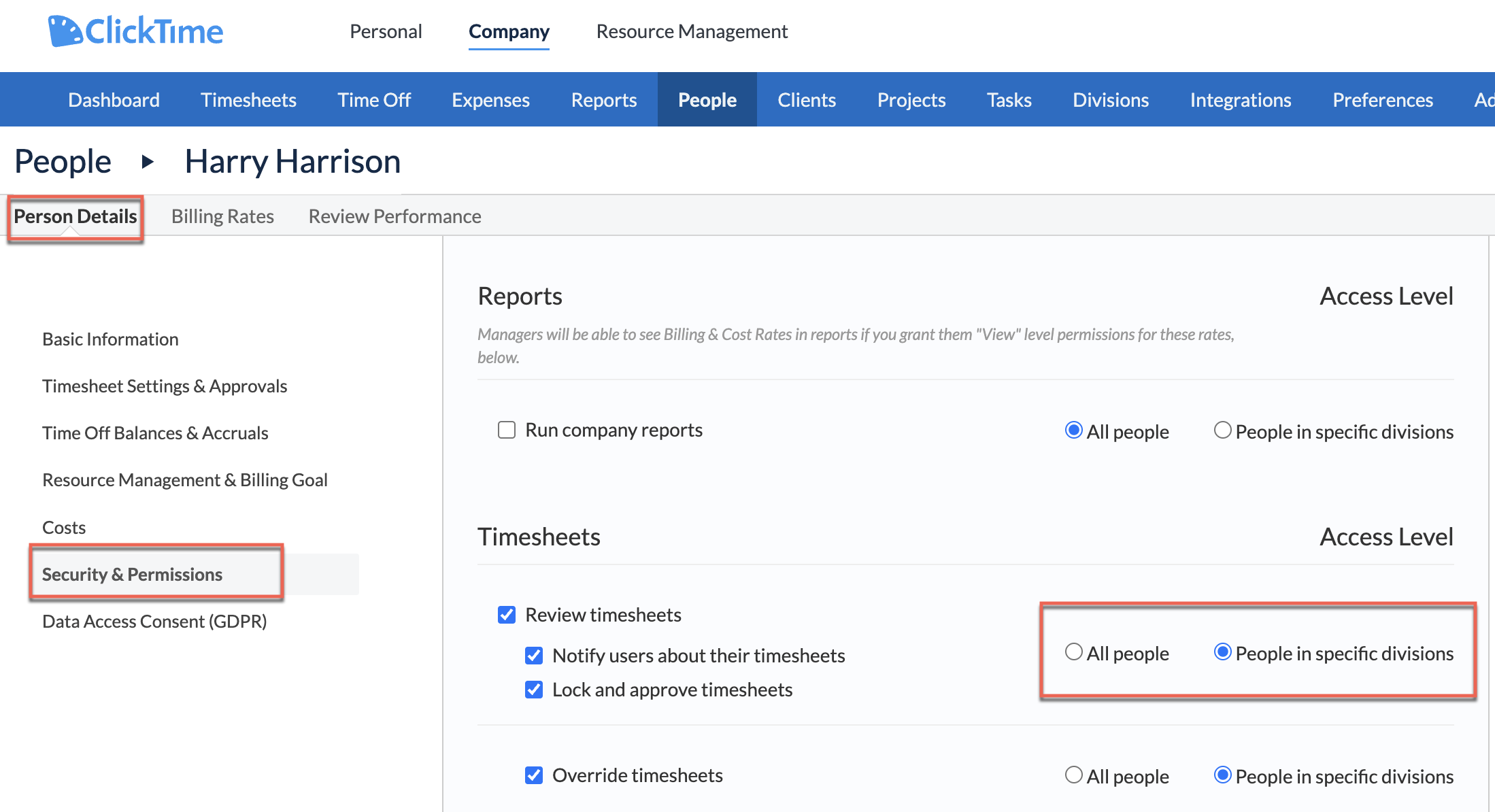Open the Review Performance sub-tab

[x=394, y=216]
